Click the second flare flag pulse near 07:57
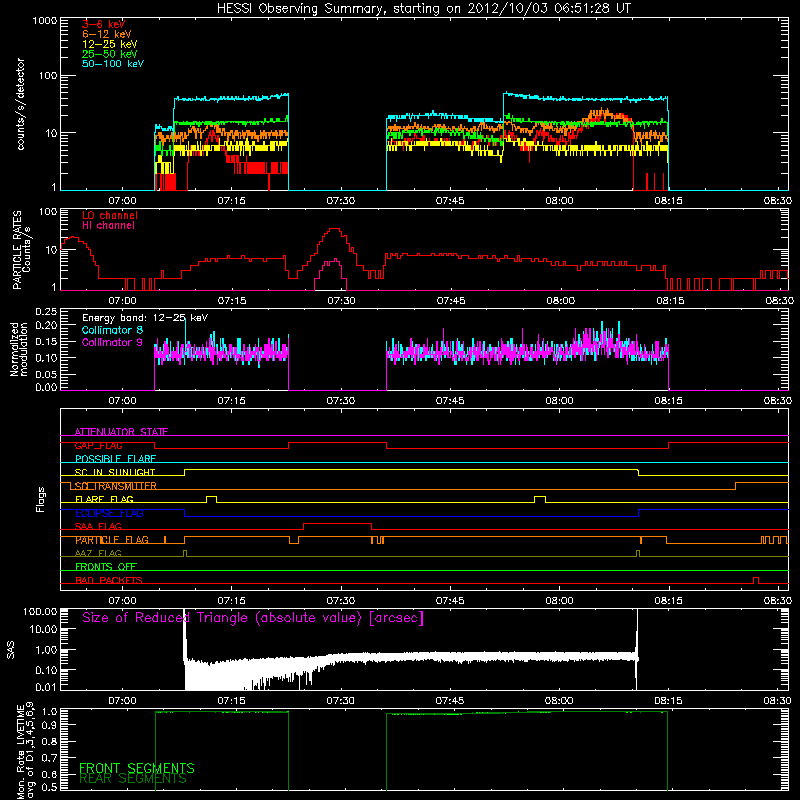800x800 pixels. click(540, 499)
